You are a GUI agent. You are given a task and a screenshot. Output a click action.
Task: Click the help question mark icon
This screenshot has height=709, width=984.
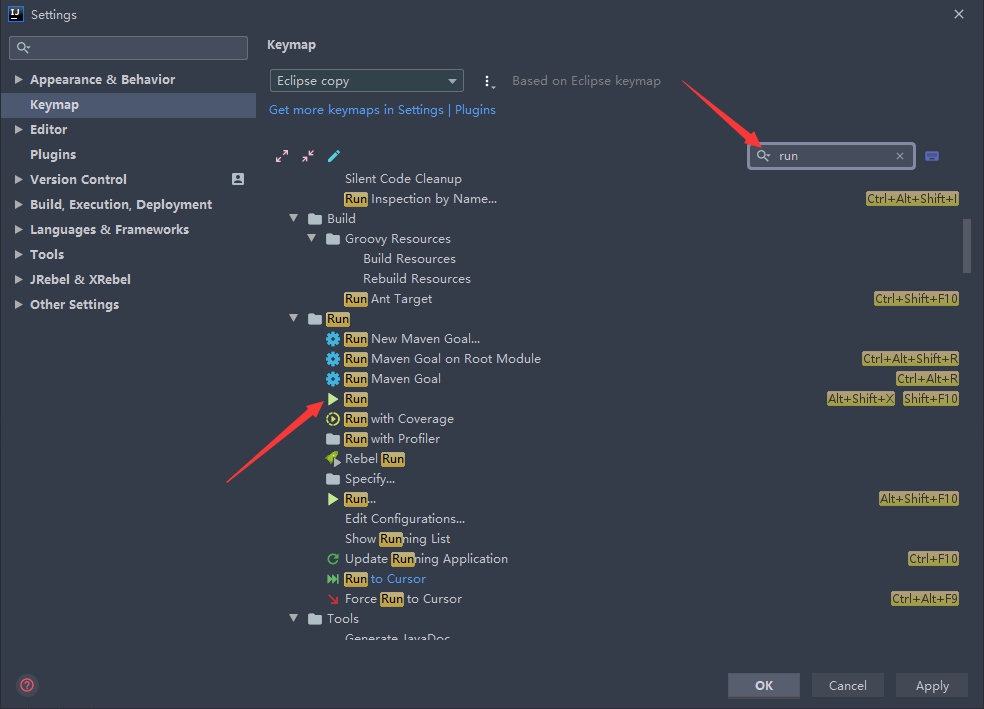pyautogui.click(x=27, y=685)
